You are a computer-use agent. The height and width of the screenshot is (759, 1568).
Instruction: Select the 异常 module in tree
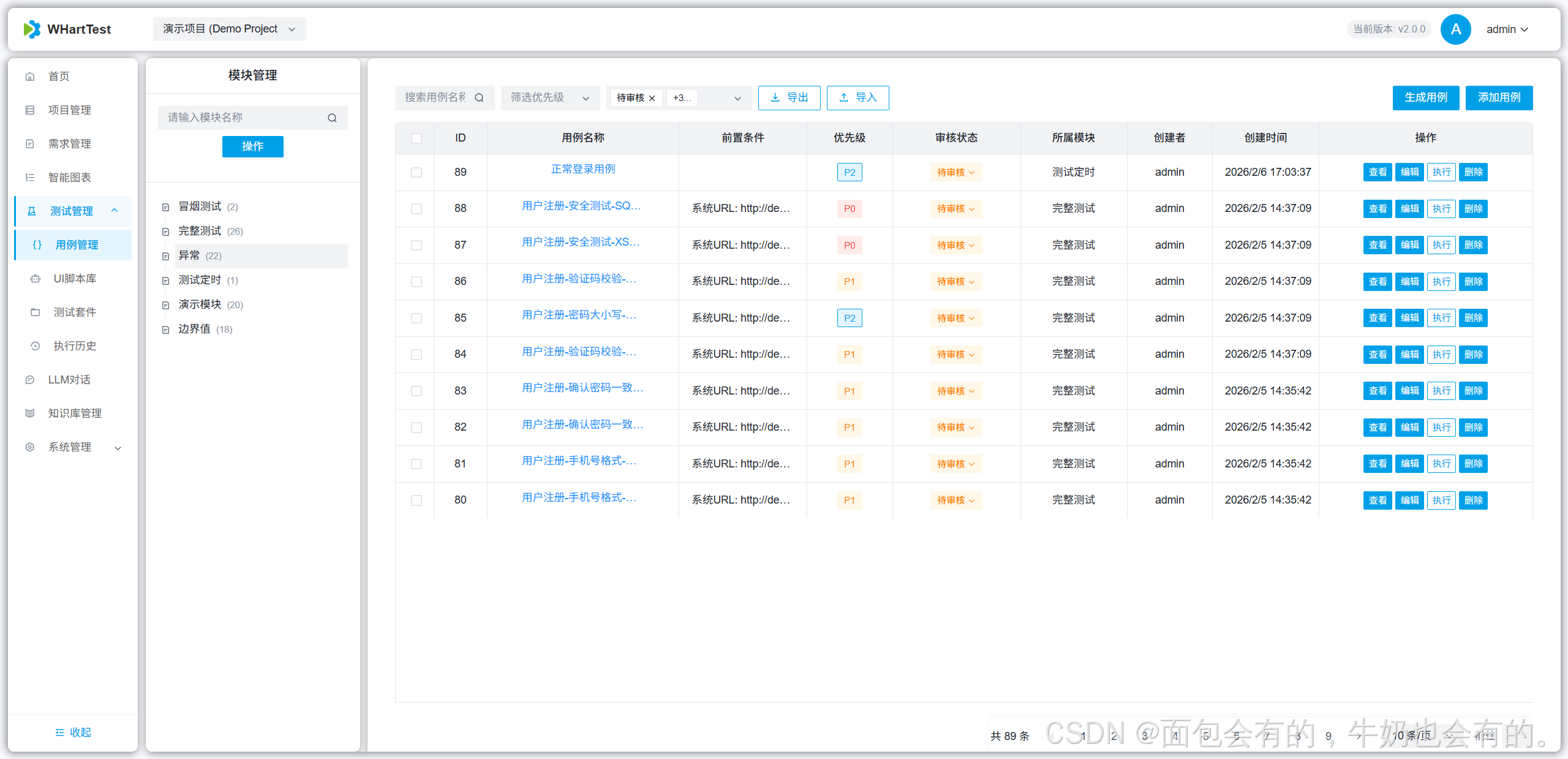[x=189, y=255]
